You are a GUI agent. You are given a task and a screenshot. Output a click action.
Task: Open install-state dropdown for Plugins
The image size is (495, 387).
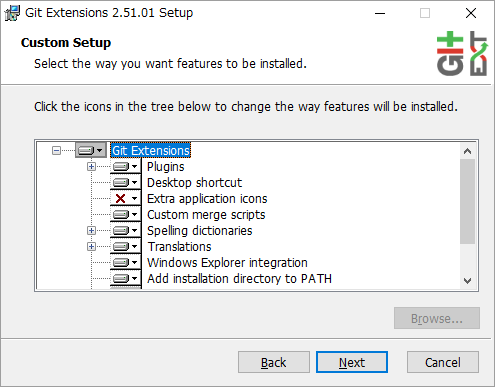tap(126, 166)
